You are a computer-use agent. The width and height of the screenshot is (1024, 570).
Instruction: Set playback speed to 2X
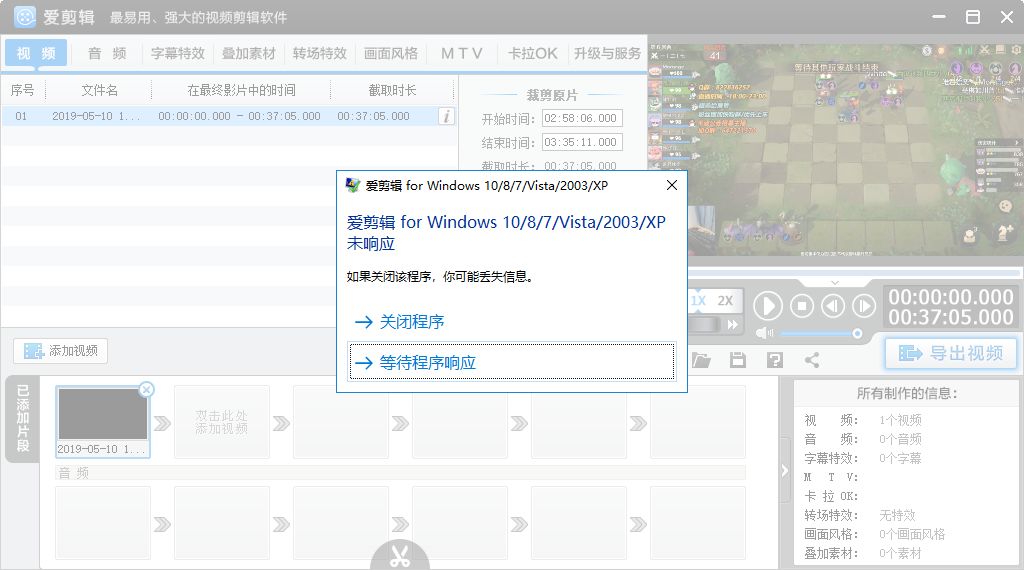[x=725, y=301]
